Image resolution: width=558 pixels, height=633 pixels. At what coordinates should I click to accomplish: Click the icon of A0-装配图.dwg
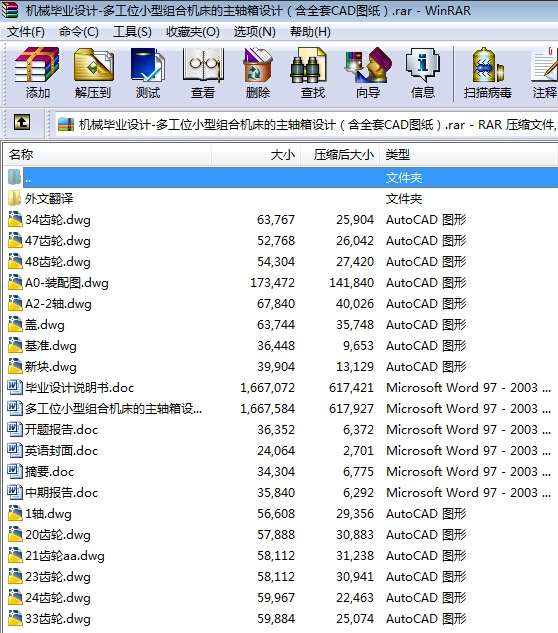point(15,282)
